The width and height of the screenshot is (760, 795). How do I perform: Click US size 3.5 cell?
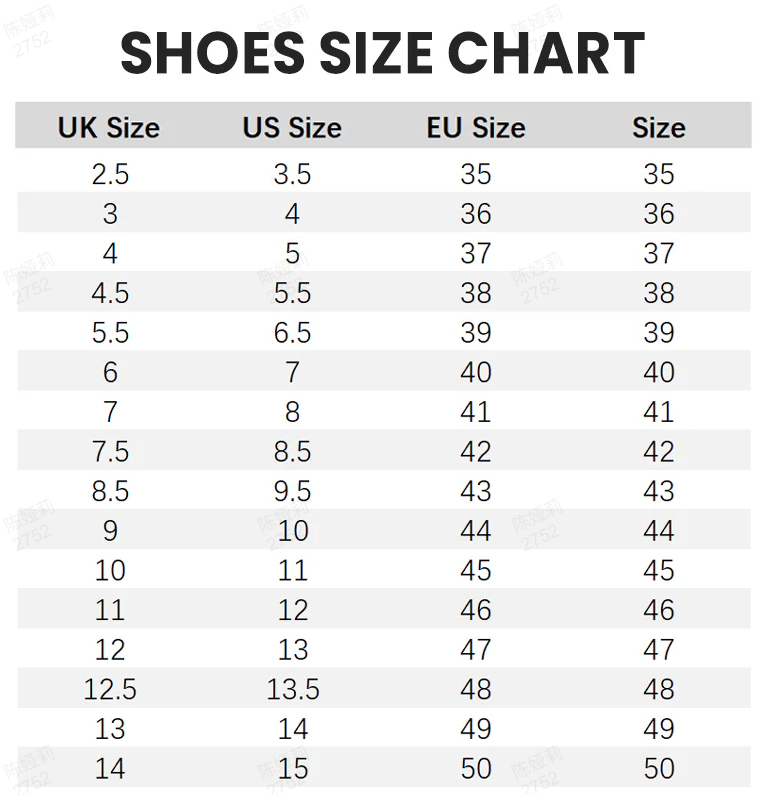(x=293, y=174)
